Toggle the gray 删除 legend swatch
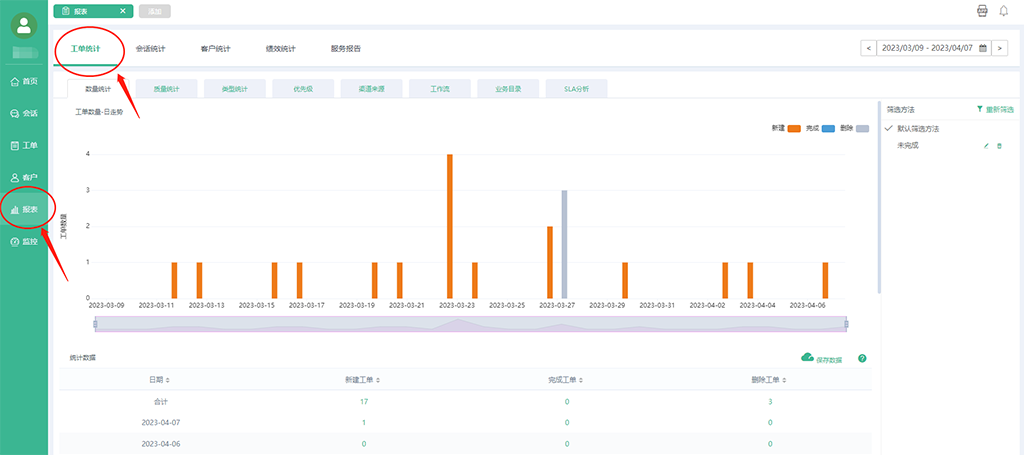The width and height of the screenshot is (1024, 455). coord(862,129)
